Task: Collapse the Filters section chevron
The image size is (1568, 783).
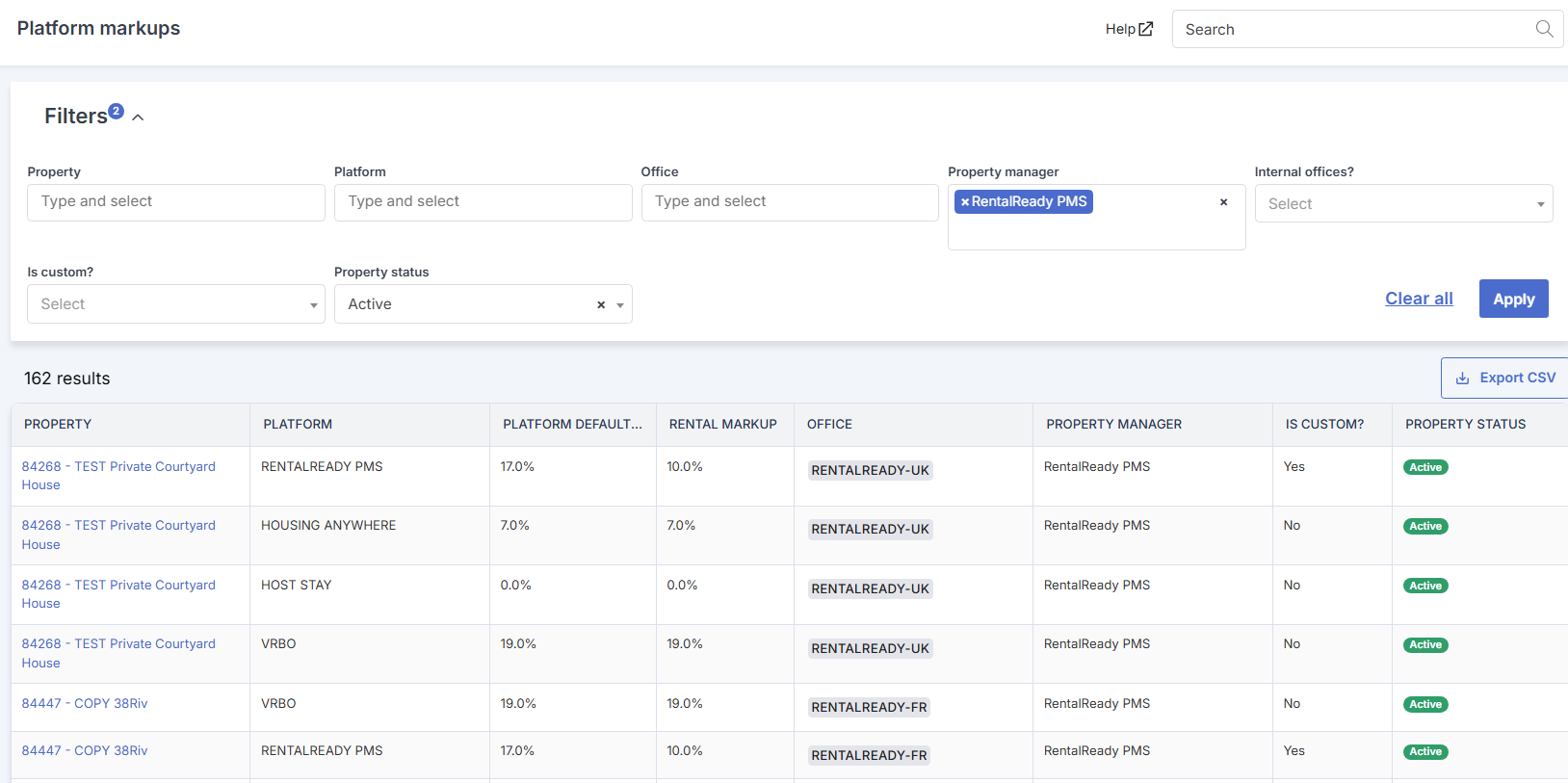Action: [x=138, y=117]
